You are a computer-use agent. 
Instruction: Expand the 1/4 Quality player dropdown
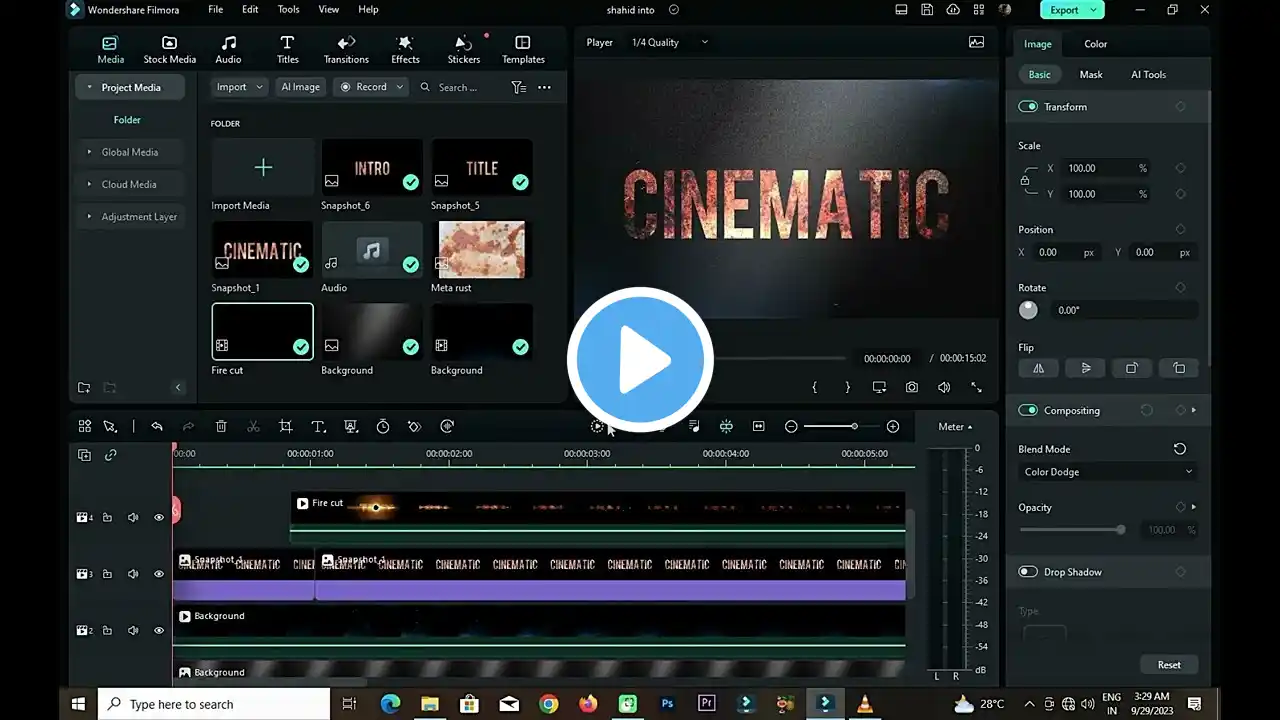coord(669,43)
